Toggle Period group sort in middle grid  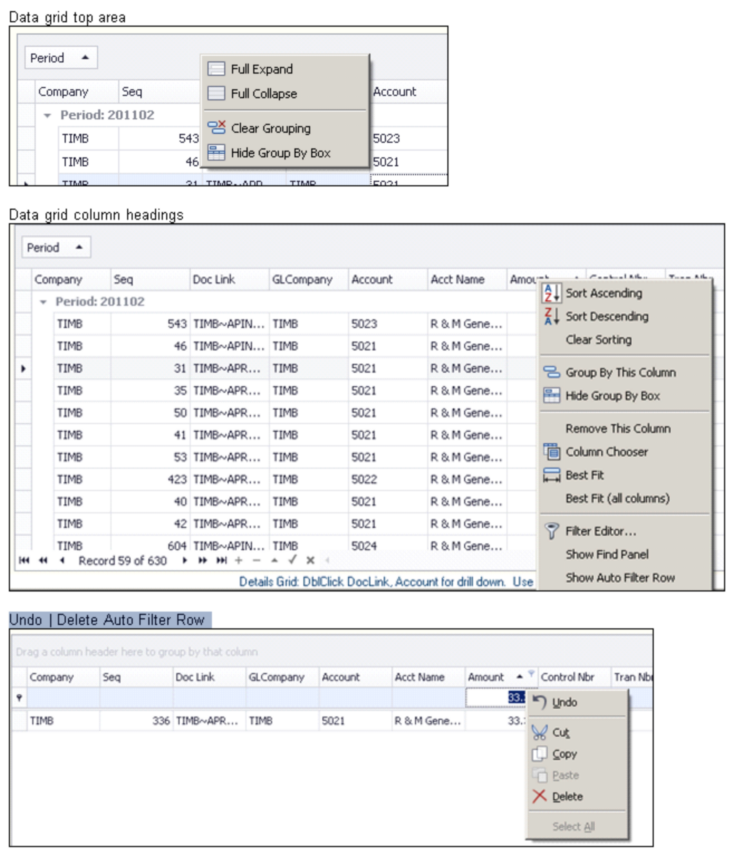[56, 247]
